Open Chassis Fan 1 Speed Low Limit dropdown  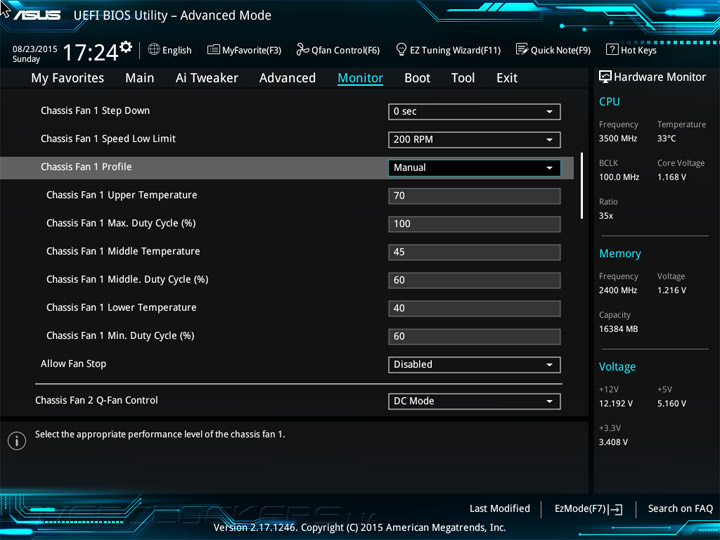pyautogui.click(x=474, y=140)
